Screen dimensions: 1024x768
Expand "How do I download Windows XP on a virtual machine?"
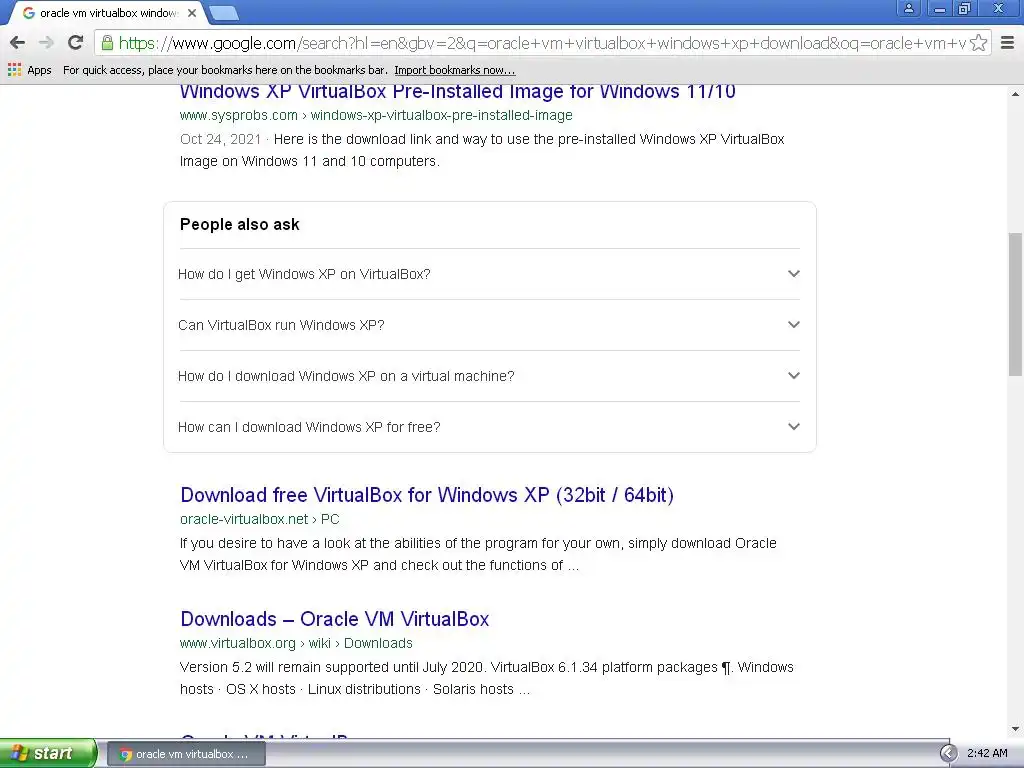pyautogui.click(x=489, y=376)
